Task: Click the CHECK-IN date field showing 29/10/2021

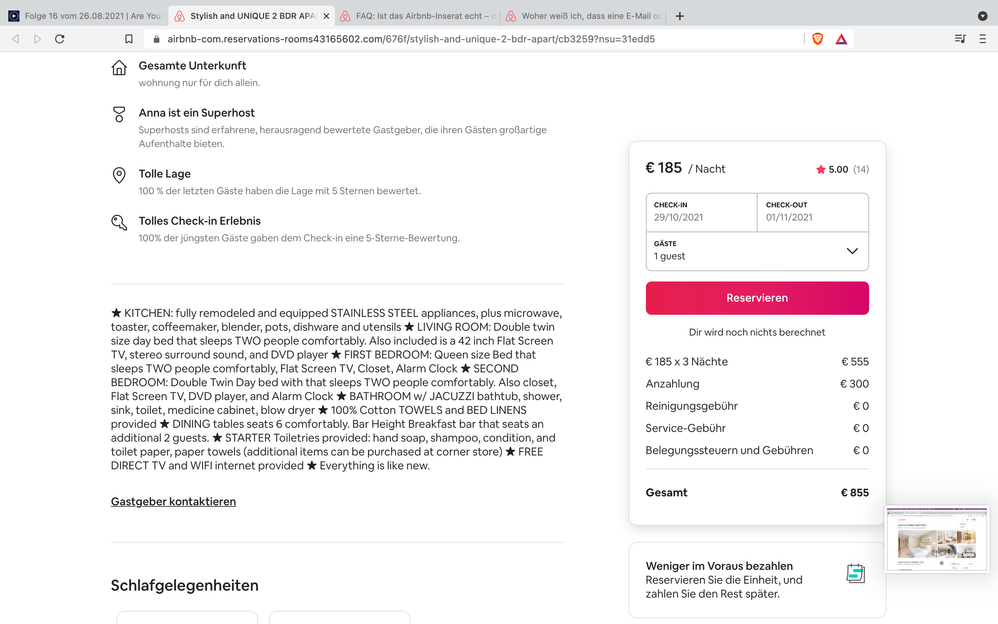Action: click(700, 210)
